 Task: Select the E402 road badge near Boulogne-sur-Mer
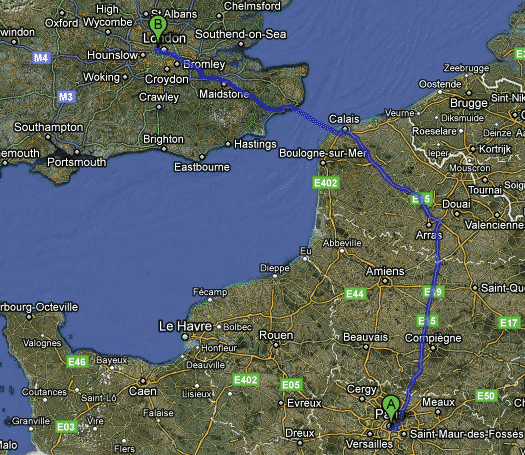point(326,183)
